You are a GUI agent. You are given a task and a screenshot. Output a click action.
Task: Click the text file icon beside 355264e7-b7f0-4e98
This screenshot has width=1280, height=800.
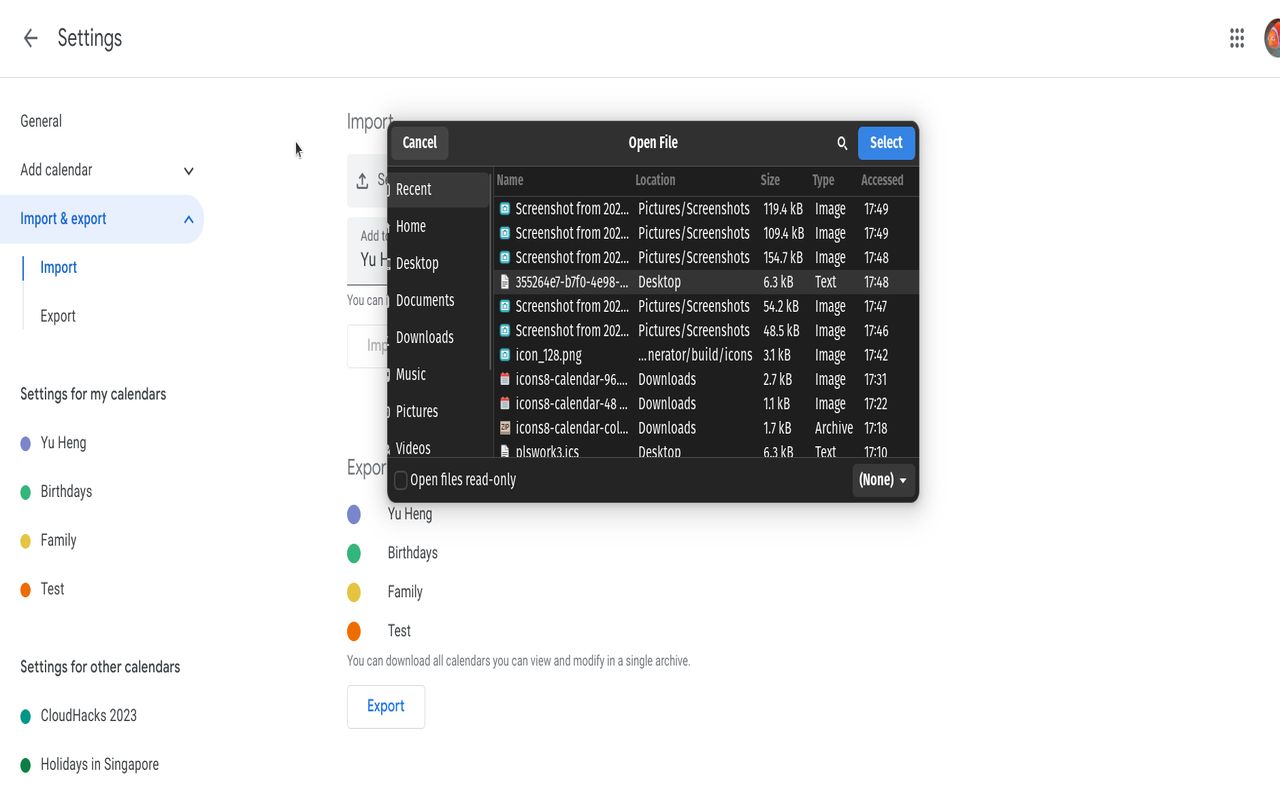pyautogui.click(x=505, y=282)
